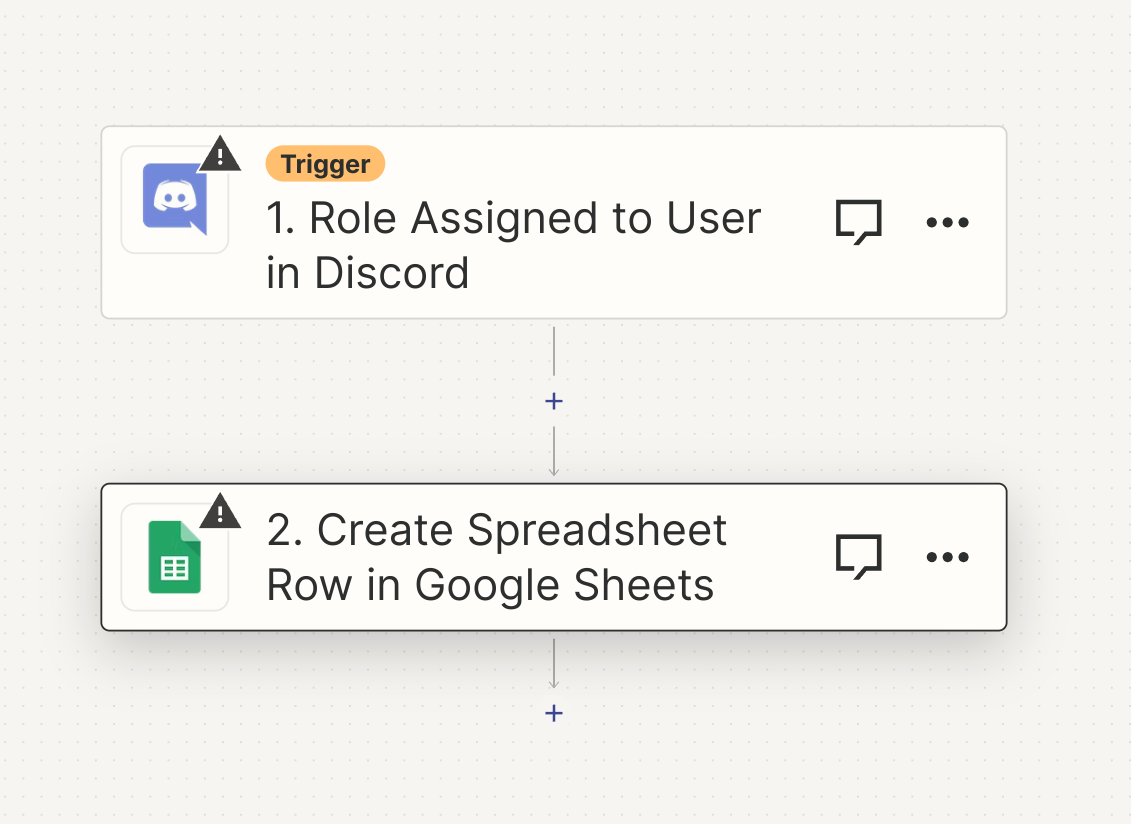
Task: Open three-dot menu on Google Sheets step
Action: pos(947,557)
